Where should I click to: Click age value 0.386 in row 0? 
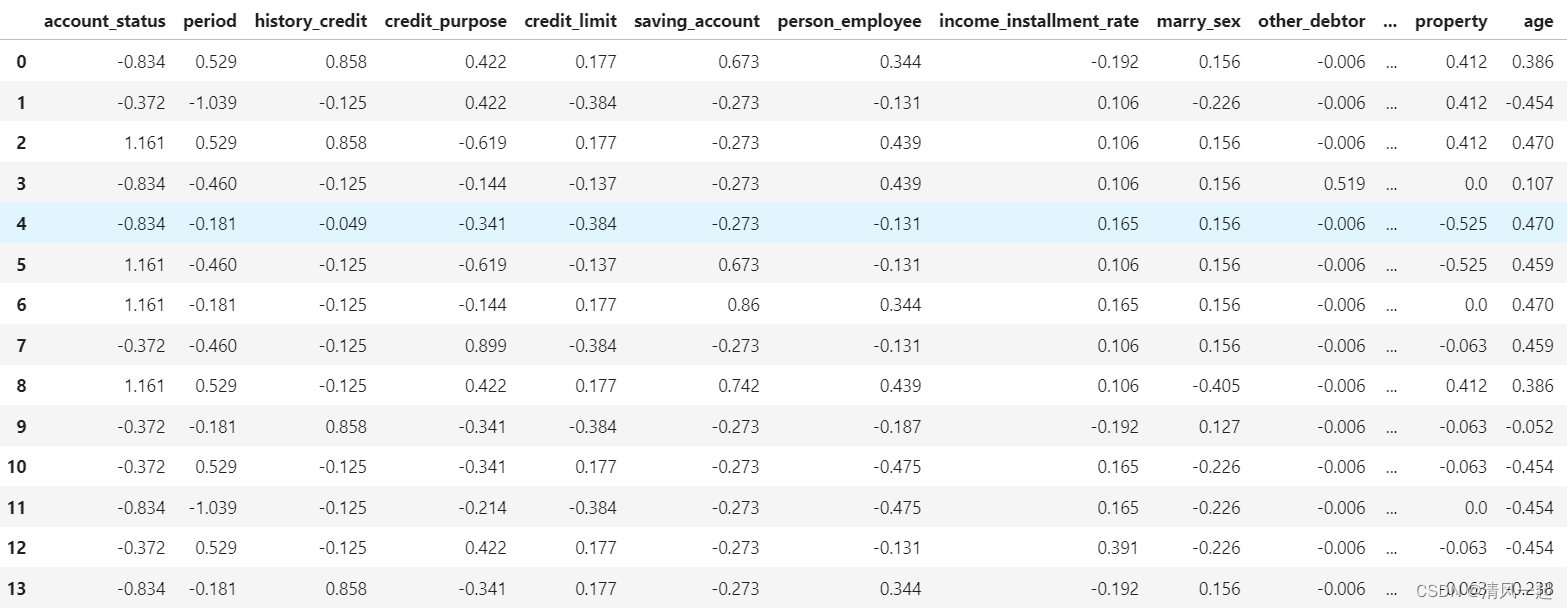click(x=1534, y=62)
